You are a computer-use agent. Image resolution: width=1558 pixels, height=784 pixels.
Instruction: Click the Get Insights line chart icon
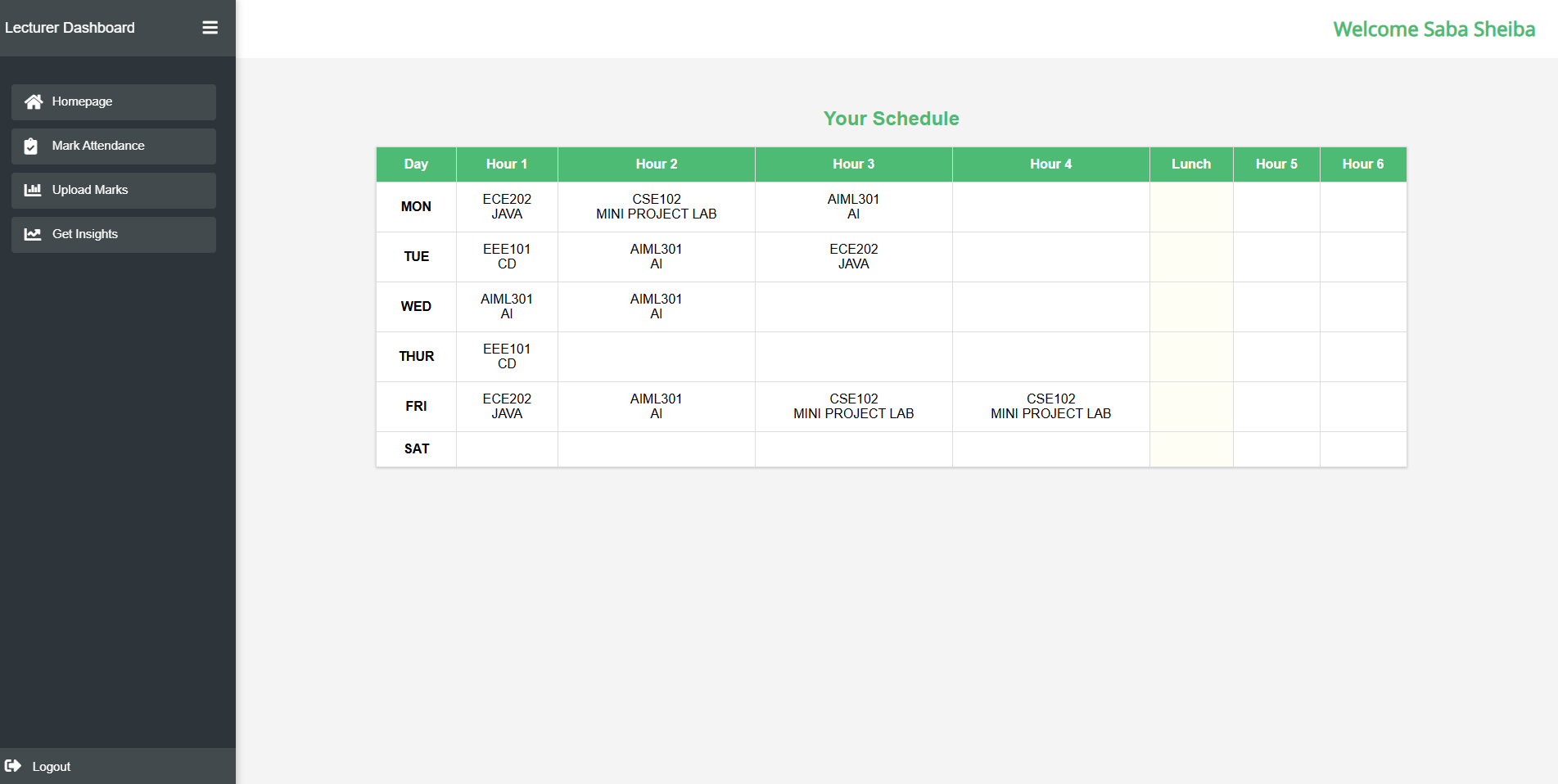(x=33, y=234)
